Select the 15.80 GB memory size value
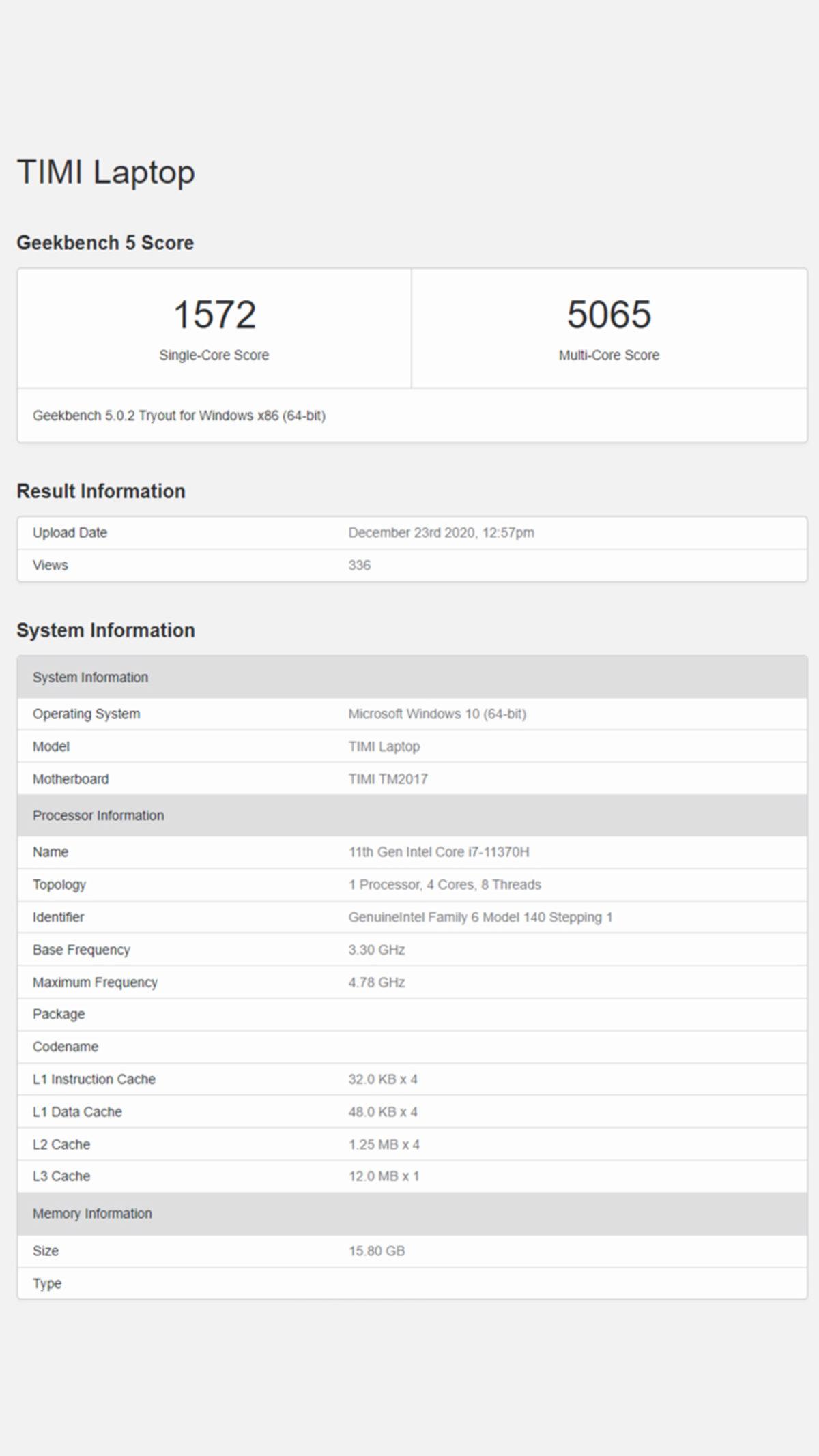 click(377, 1251)
